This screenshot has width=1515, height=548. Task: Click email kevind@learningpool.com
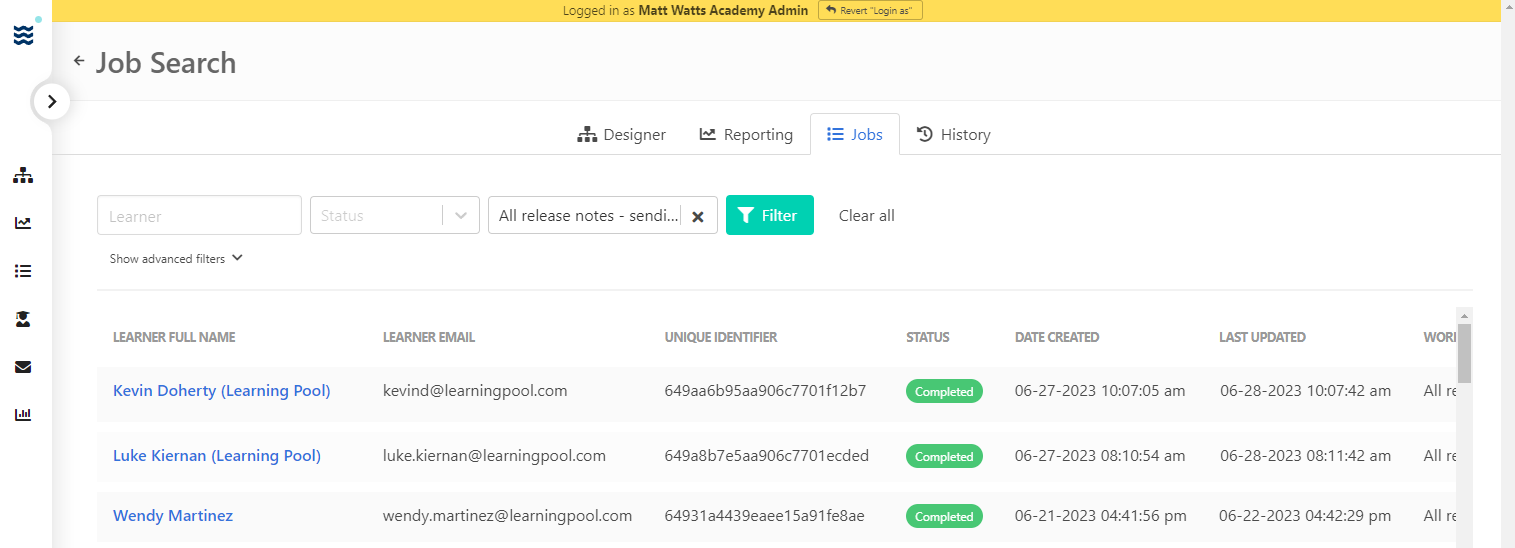[475, 391]
